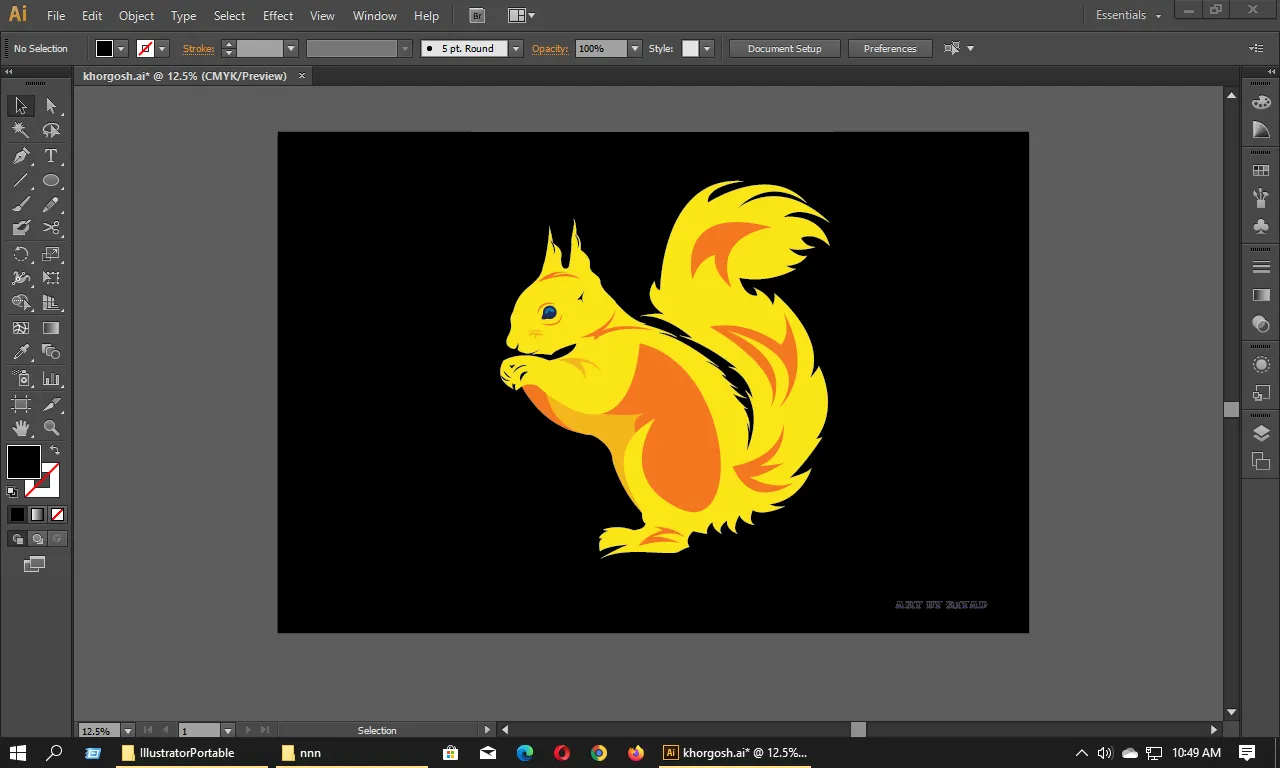Open artboard navigation dropdown
Viewport: 1280px width, 768px height.
[228, 731]
